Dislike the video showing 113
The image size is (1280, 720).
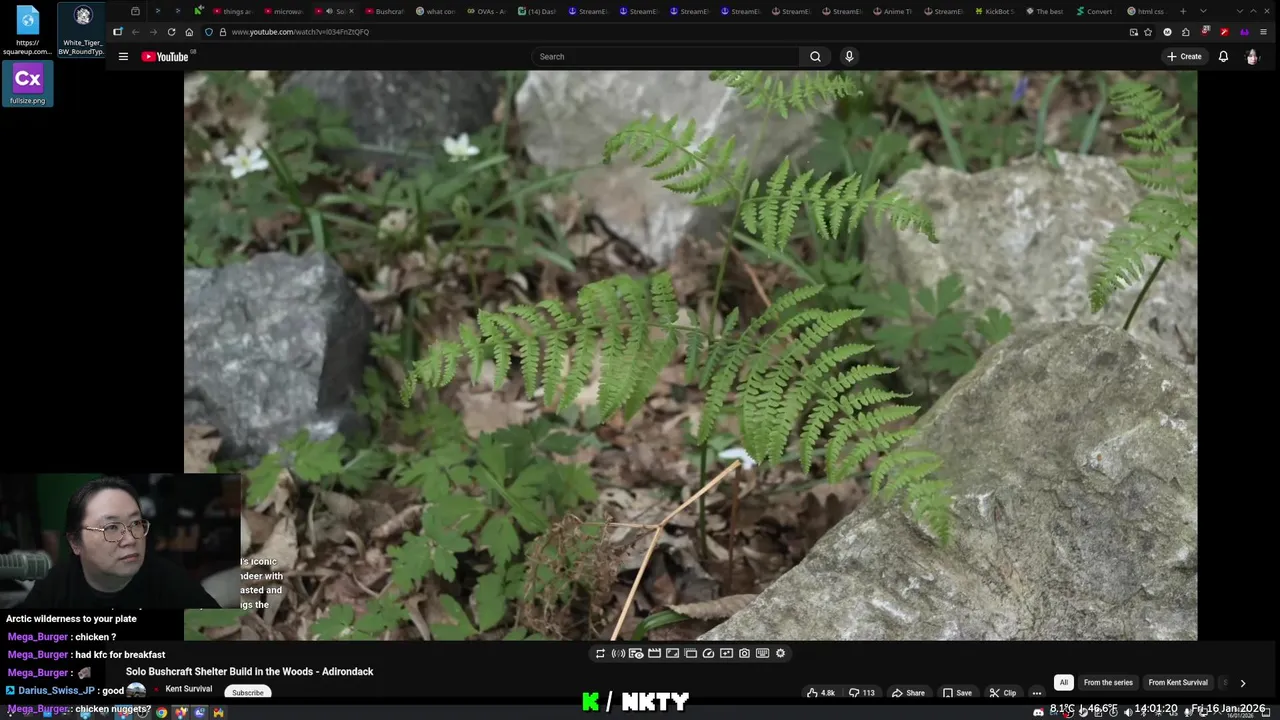(862, 693)
